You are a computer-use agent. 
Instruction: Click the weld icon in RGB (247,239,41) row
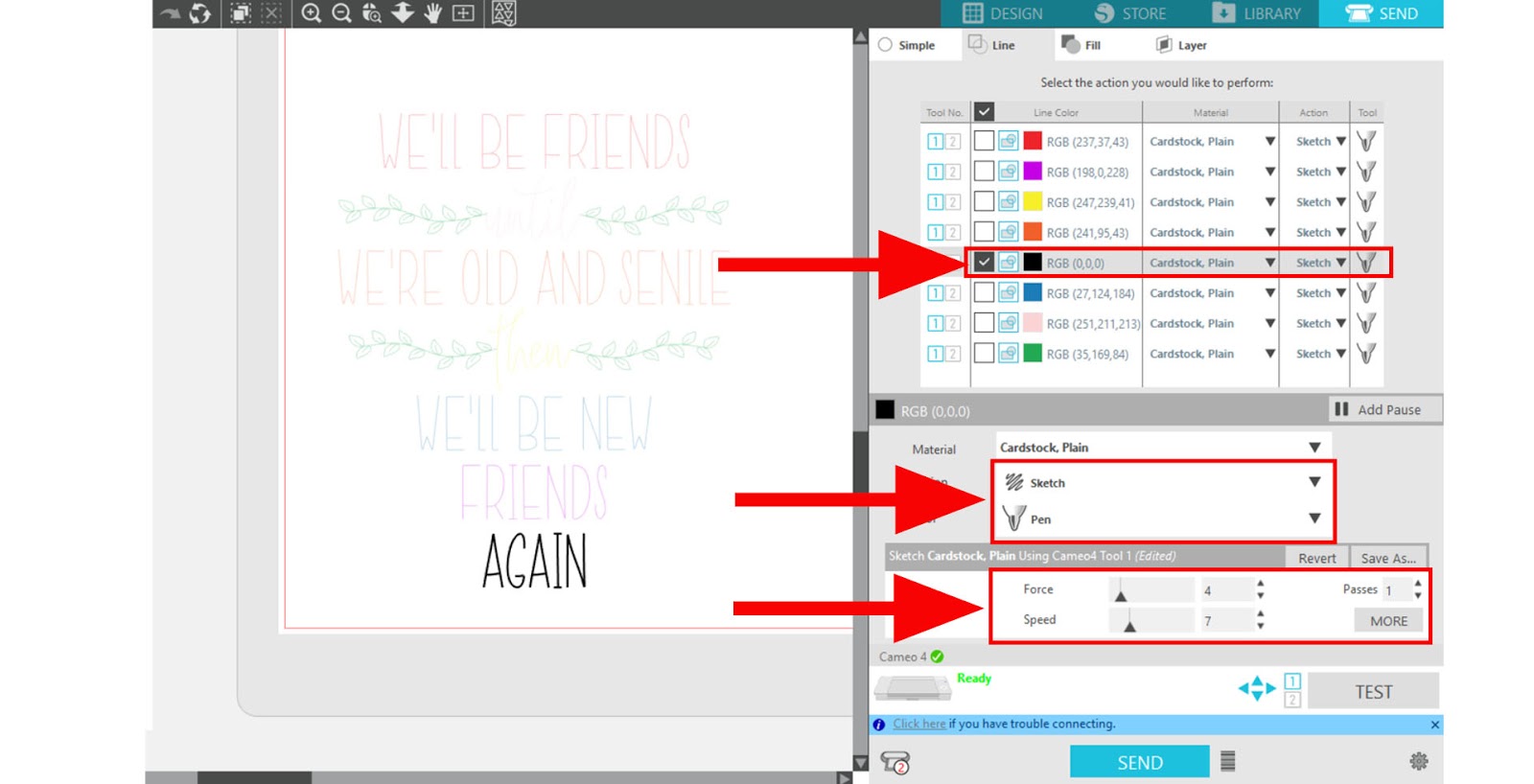[1008, 202]
